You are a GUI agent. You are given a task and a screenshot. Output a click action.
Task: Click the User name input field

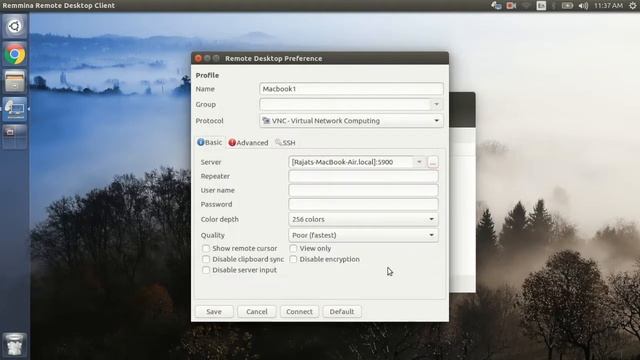pyautogui.click(x=363, y=190)
